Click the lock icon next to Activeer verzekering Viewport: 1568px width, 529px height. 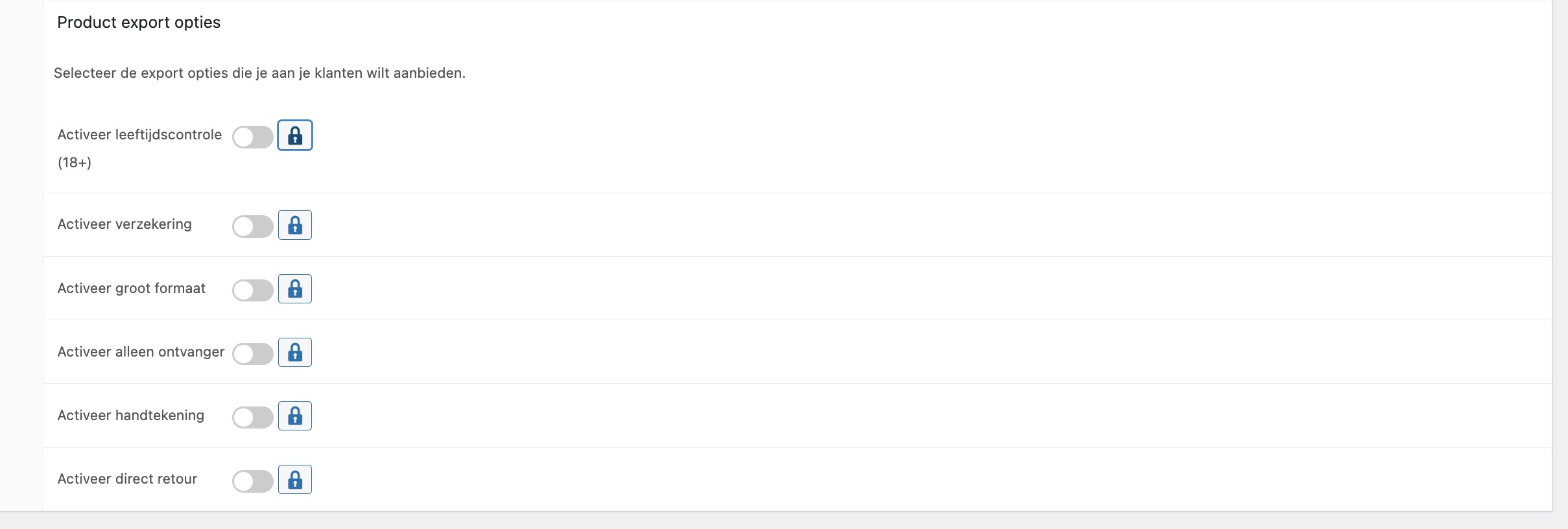point(295,225)
